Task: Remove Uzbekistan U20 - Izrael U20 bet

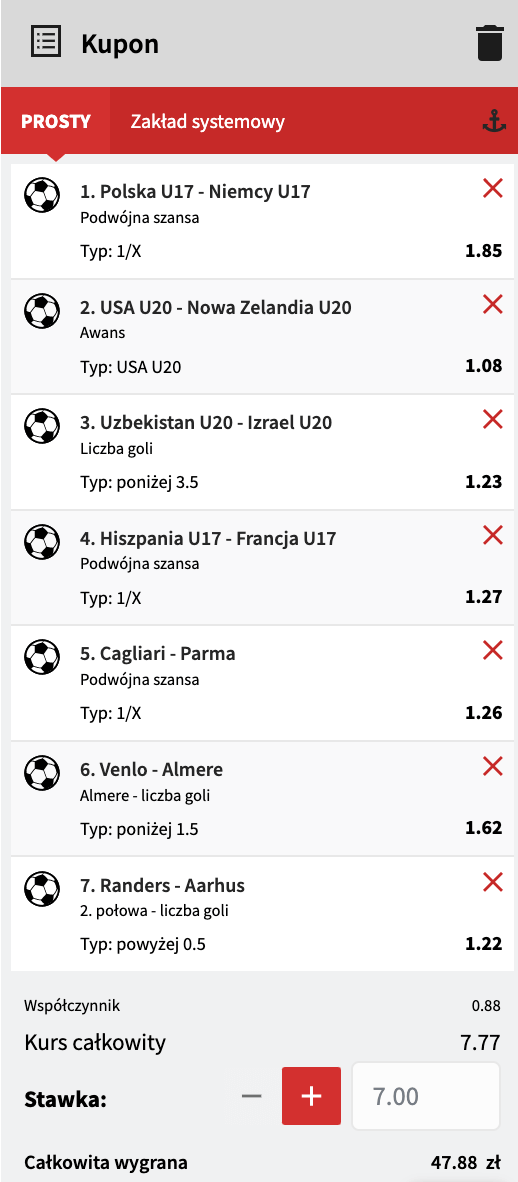Action: coord(492,420)
